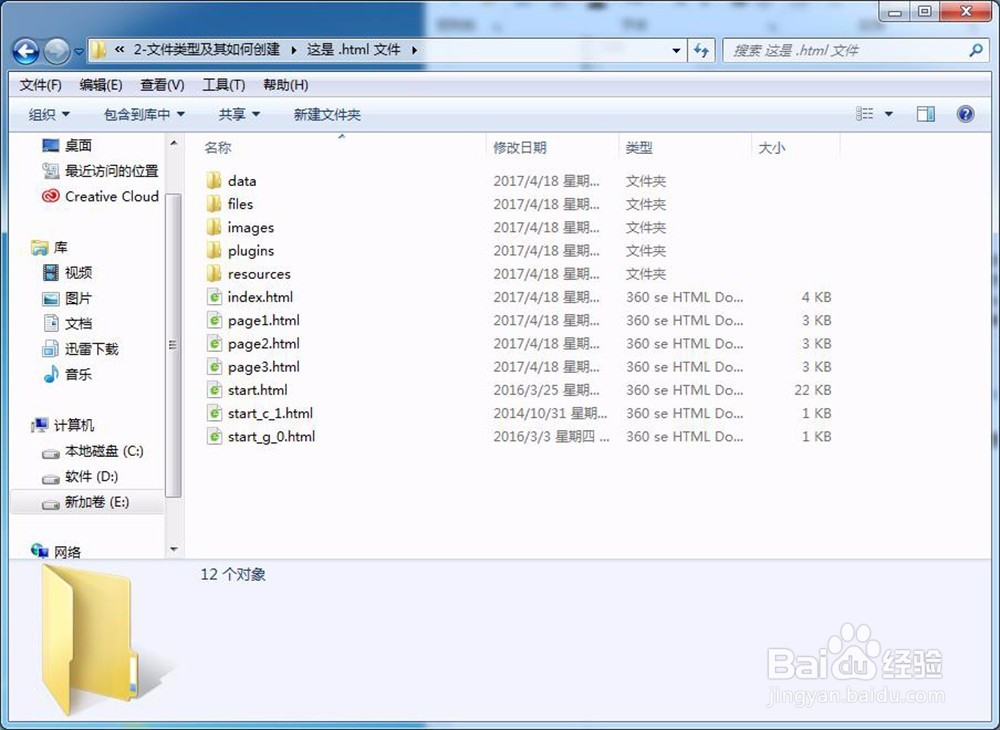This screenshot has height=730, width=1000.
Task: Sort by the 修改日期 column header
Action: click(x=552, y=147)
